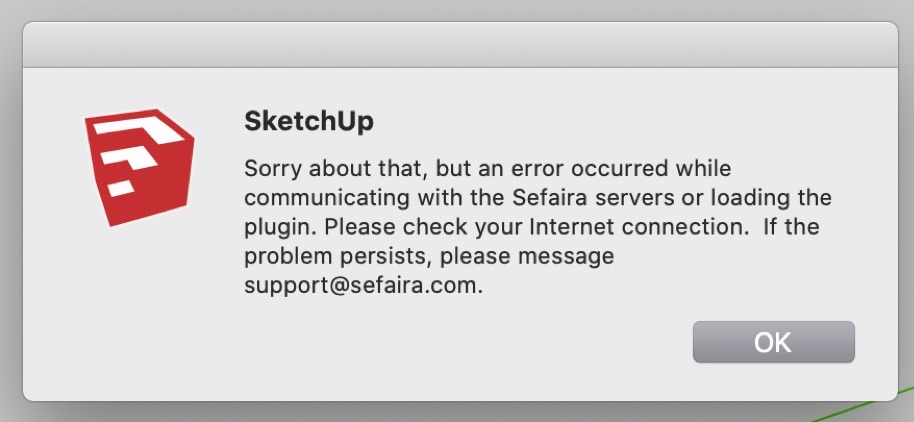Click the support@sefaira.com email address

tap(363, 286)
